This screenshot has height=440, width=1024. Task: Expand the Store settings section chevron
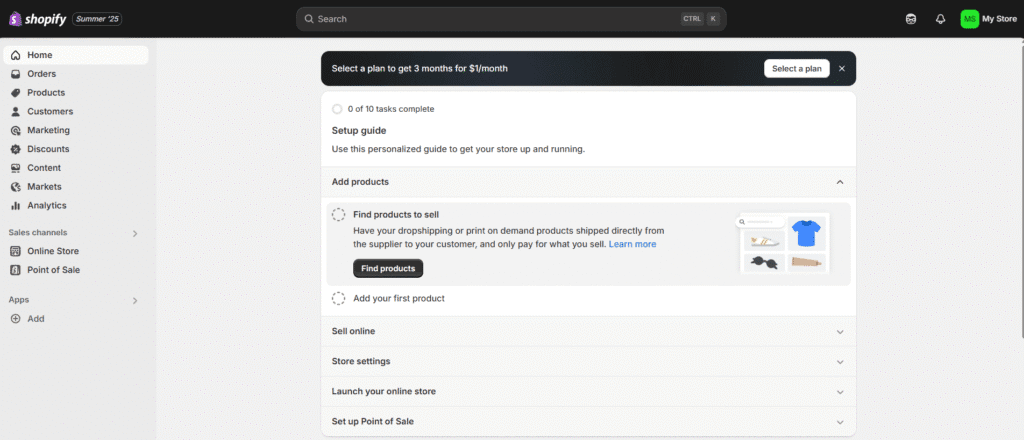pyautogui.click(x=840, y=362)
